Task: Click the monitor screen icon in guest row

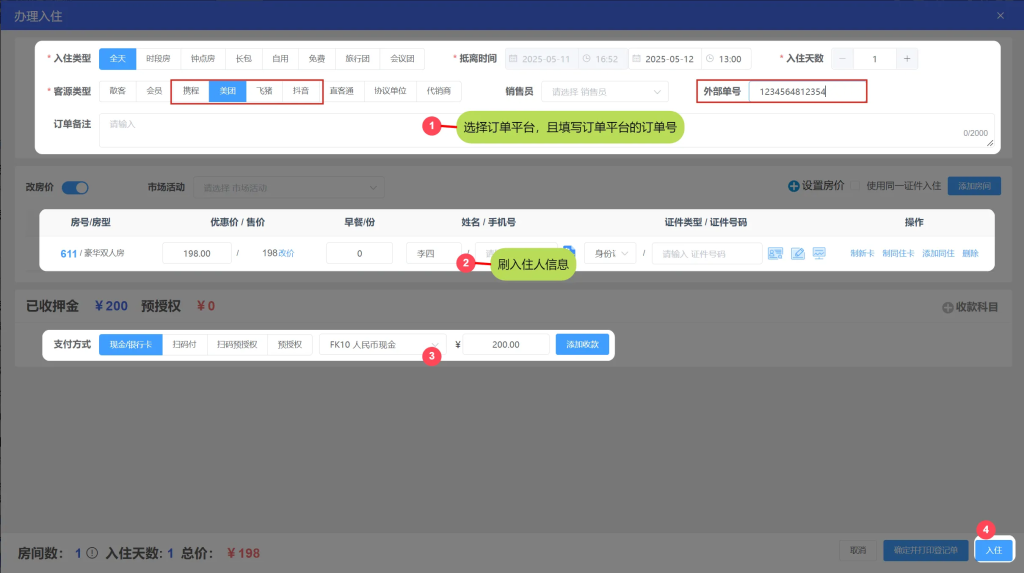Action: coord(819,254)
